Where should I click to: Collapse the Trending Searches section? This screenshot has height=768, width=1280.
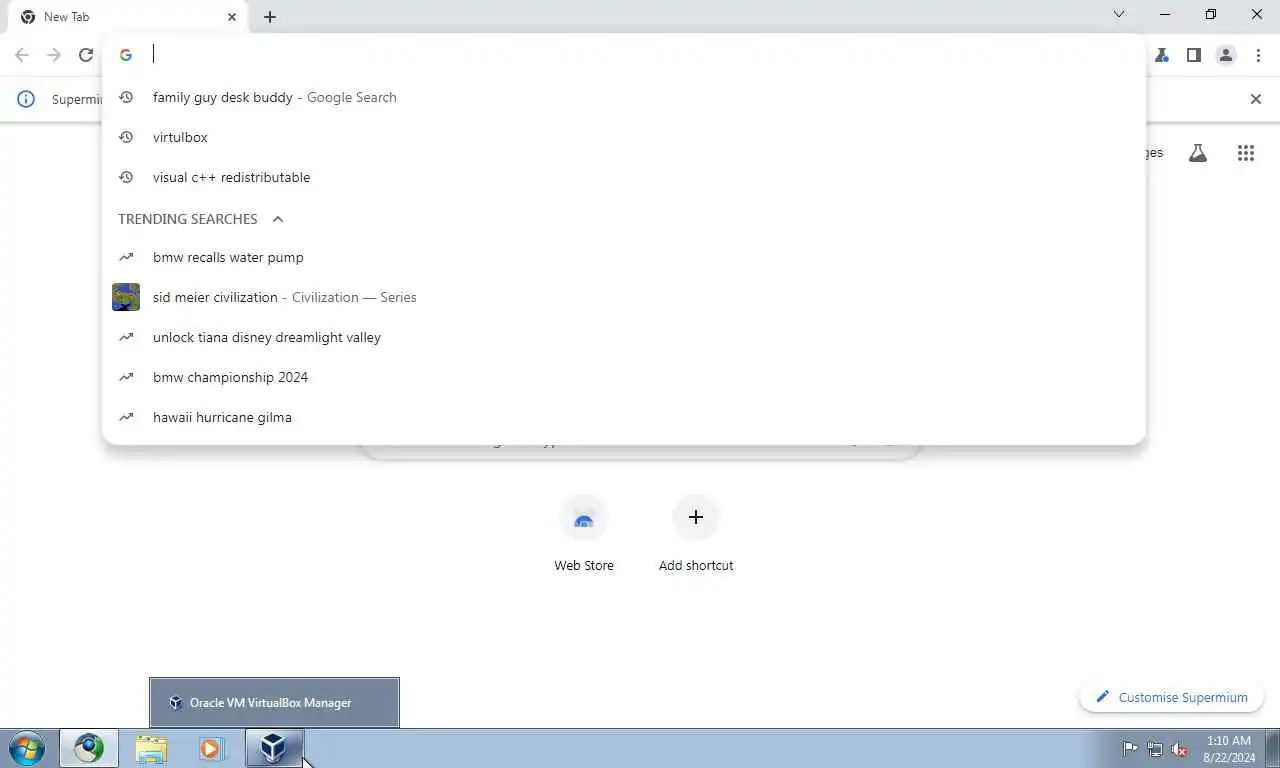(x=278, y=219)
